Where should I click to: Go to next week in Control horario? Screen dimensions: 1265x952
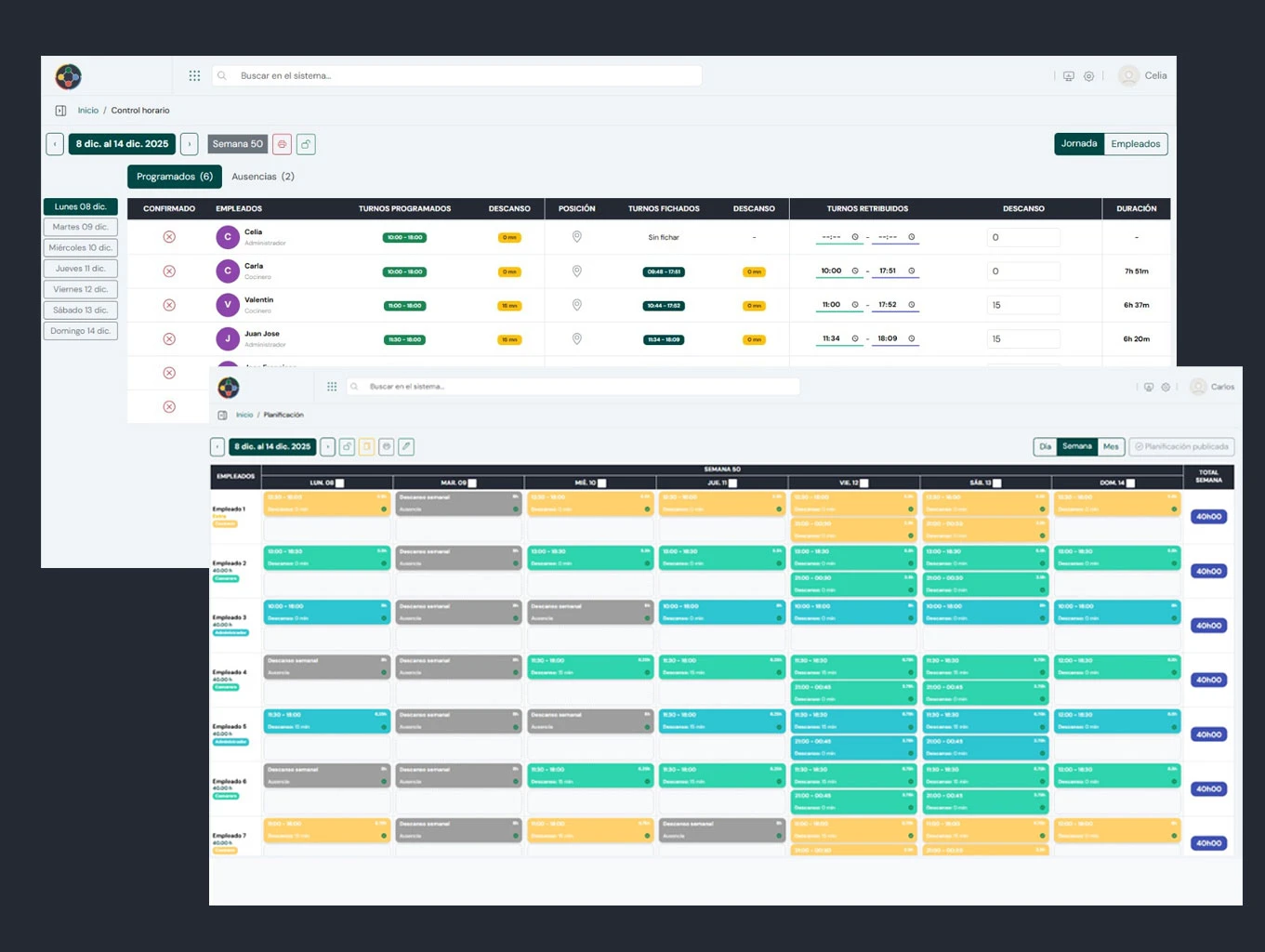[189, 144]
